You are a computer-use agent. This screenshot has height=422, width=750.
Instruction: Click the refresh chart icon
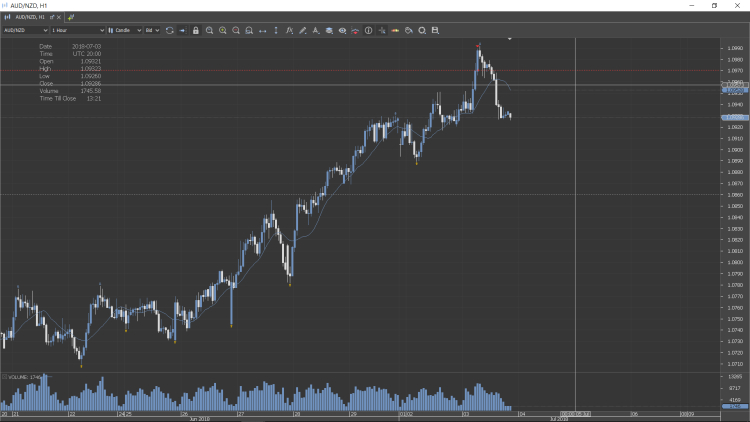[x=169, y=30]
